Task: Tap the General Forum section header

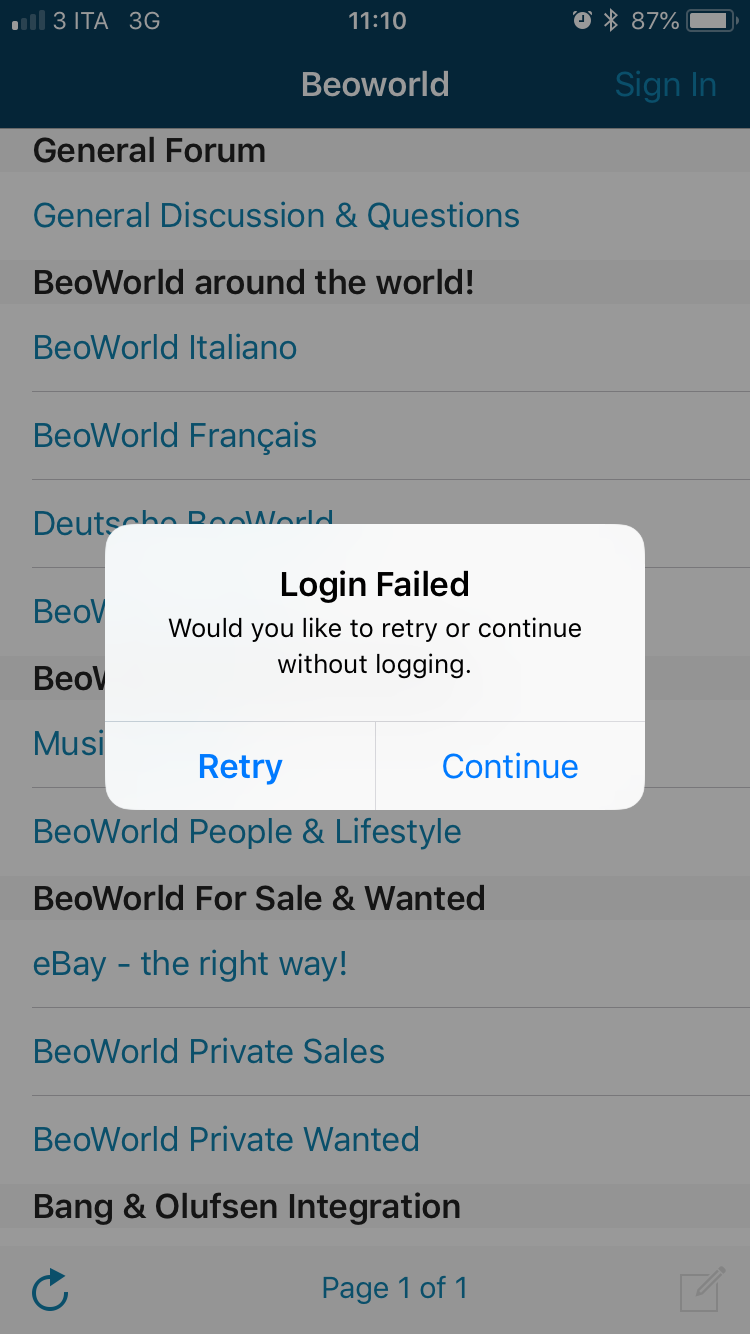Action: (149, 151)
